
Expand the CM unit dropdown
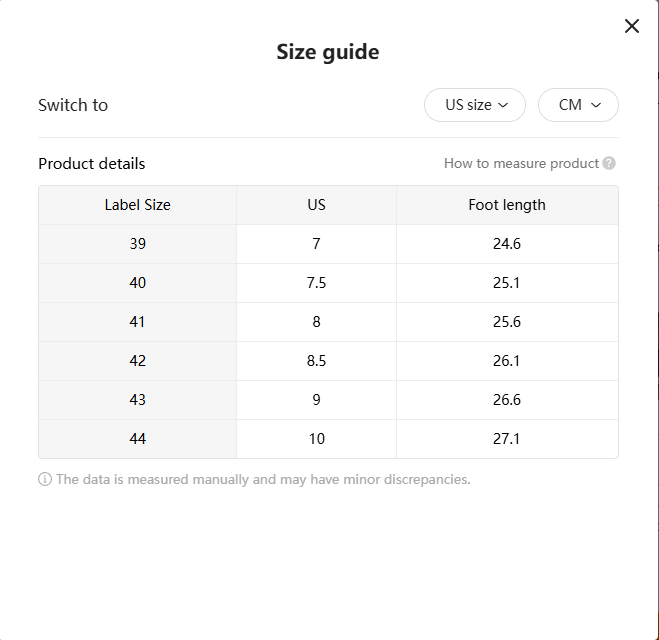click(578, 105)
